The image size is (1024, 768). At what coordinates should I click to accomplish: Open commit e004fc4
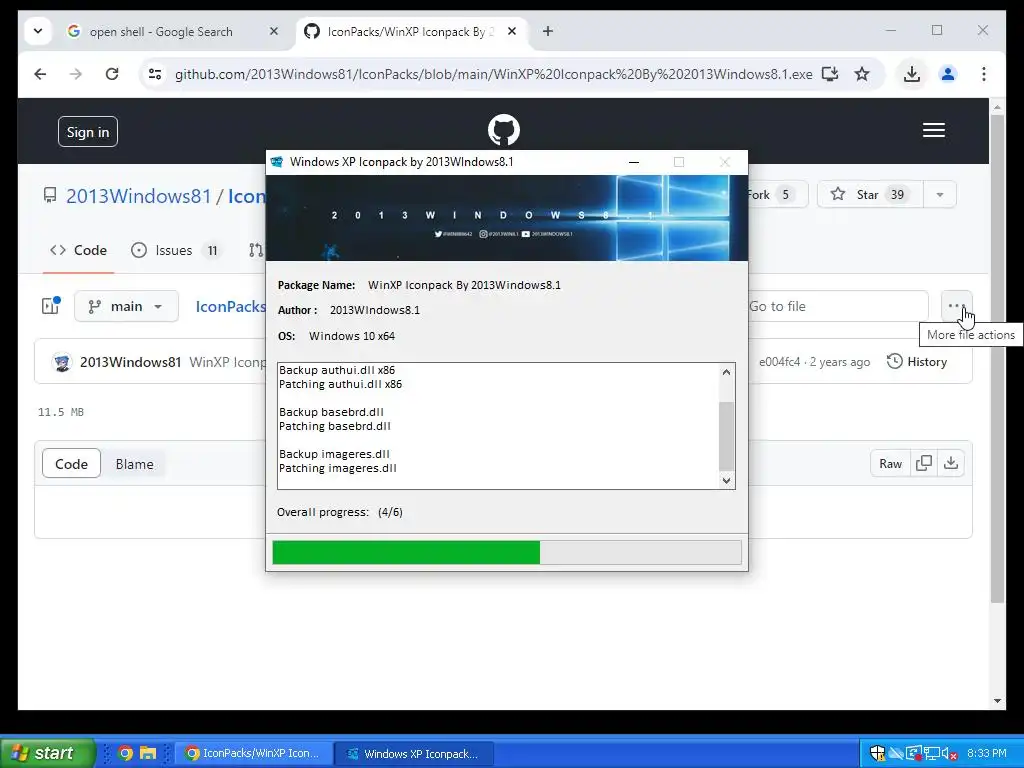point(779,362)
